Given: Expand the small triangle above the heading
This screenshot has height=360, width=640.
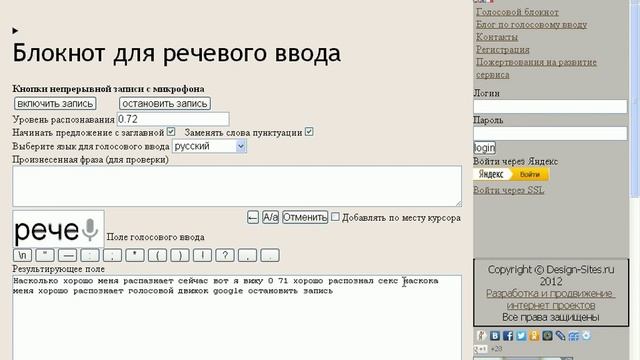Looking at the screenshot, I should coord(15,31).
